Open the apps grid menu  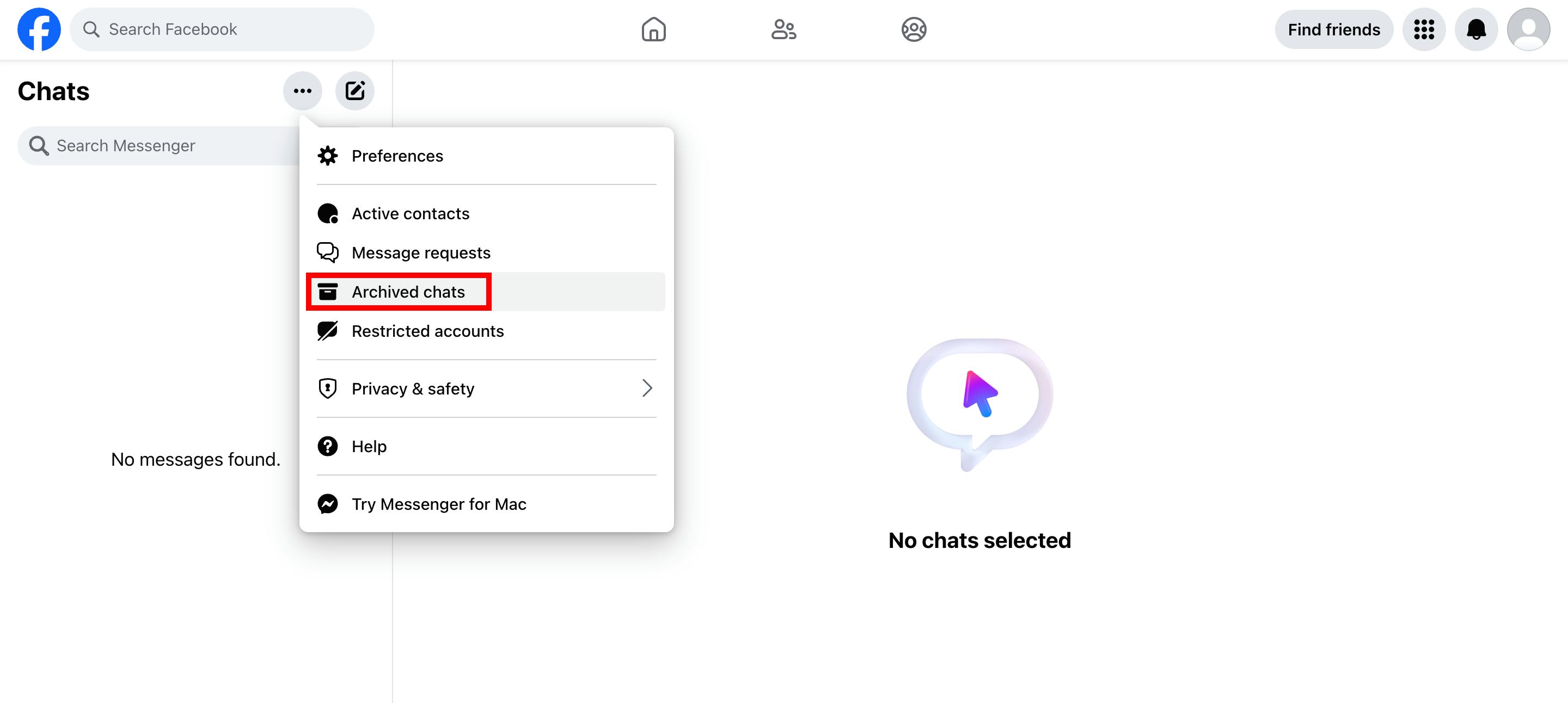(1424, 29)
